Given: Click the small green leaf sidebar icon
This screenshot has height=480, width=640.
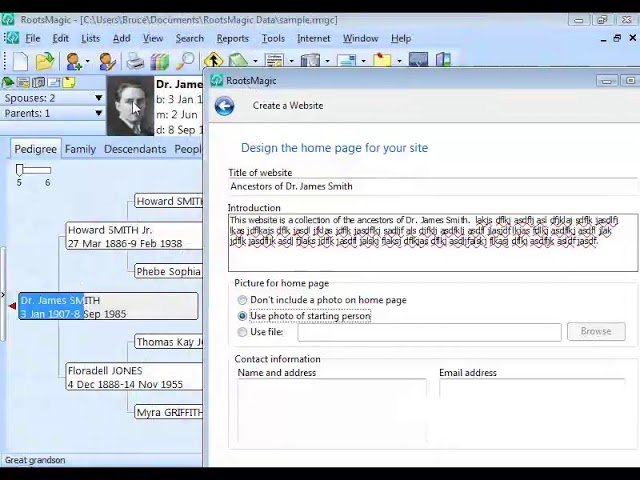Looking at the screenshot, I should (8, 82).
